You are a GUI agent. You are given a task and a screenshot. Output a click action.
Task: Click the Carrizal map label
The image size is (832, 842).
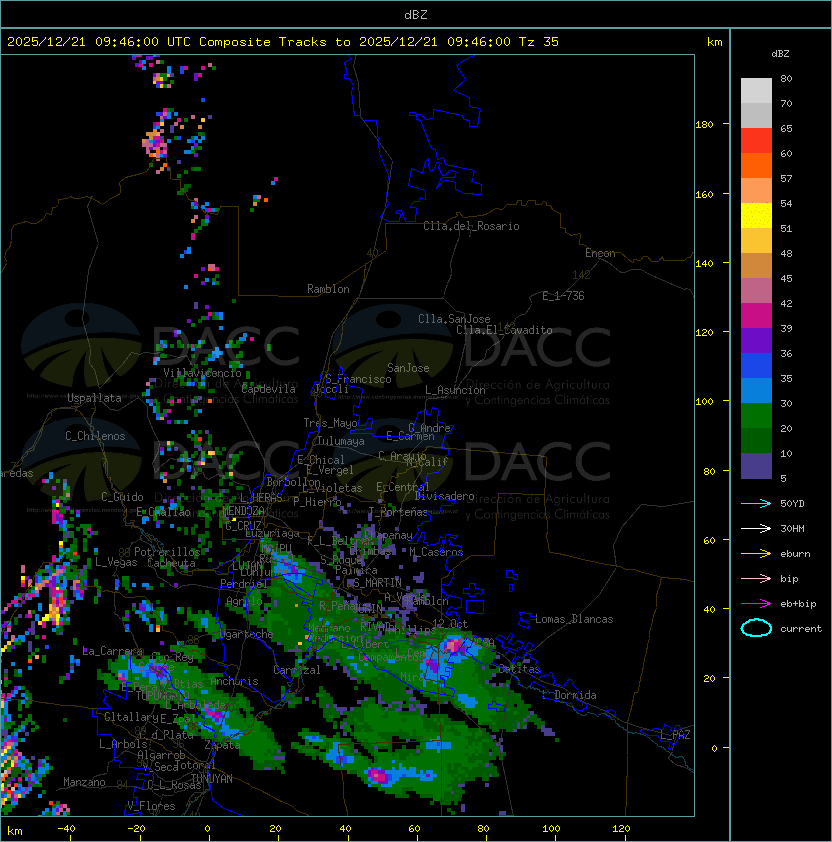(297, 670)
